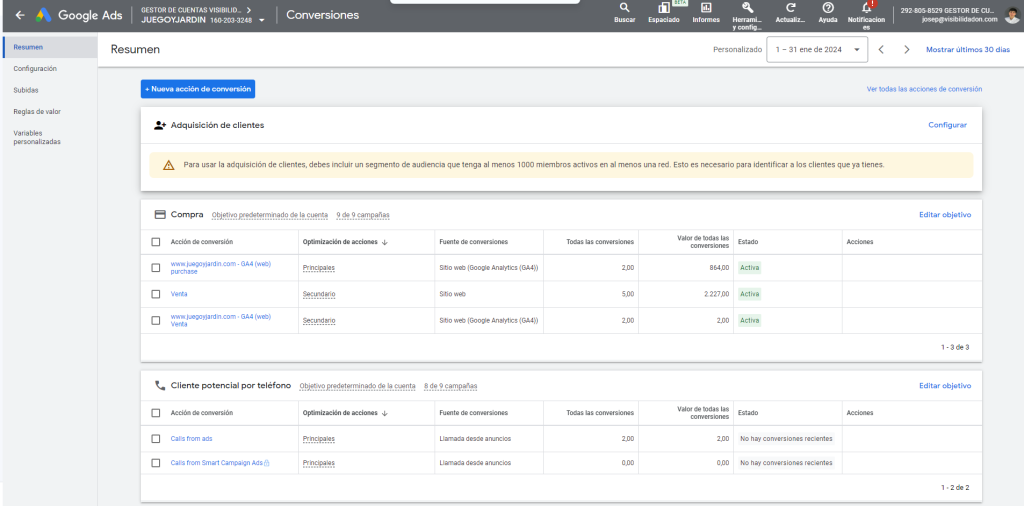Open the Notificaciones bell icon
This screenshot has height=506, width=1024.
tap(866, 11)
